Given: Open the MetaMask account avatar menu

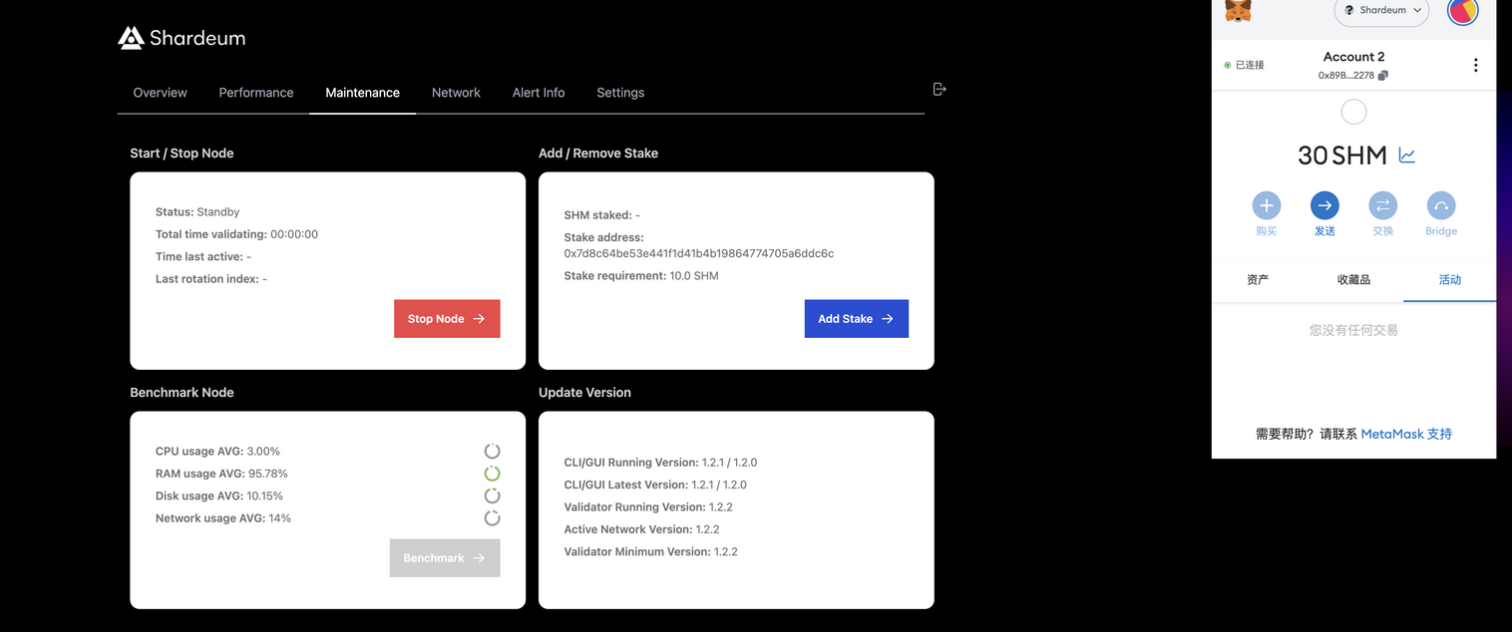Looking at the screenshot, I should [x=1463, y=11].
